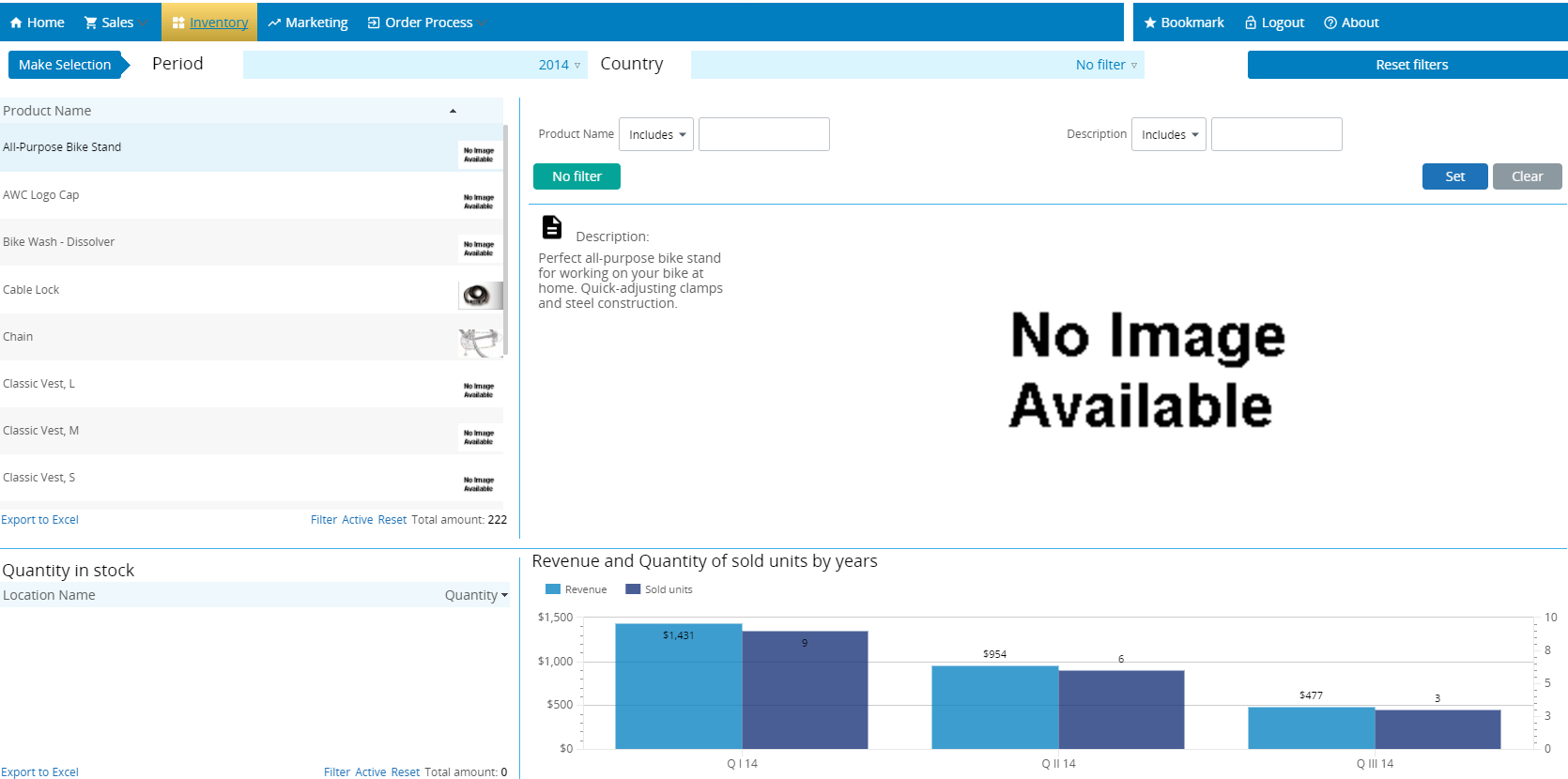1568x779 pixels.
Task: Click the Home house icon
Action: 16,23
